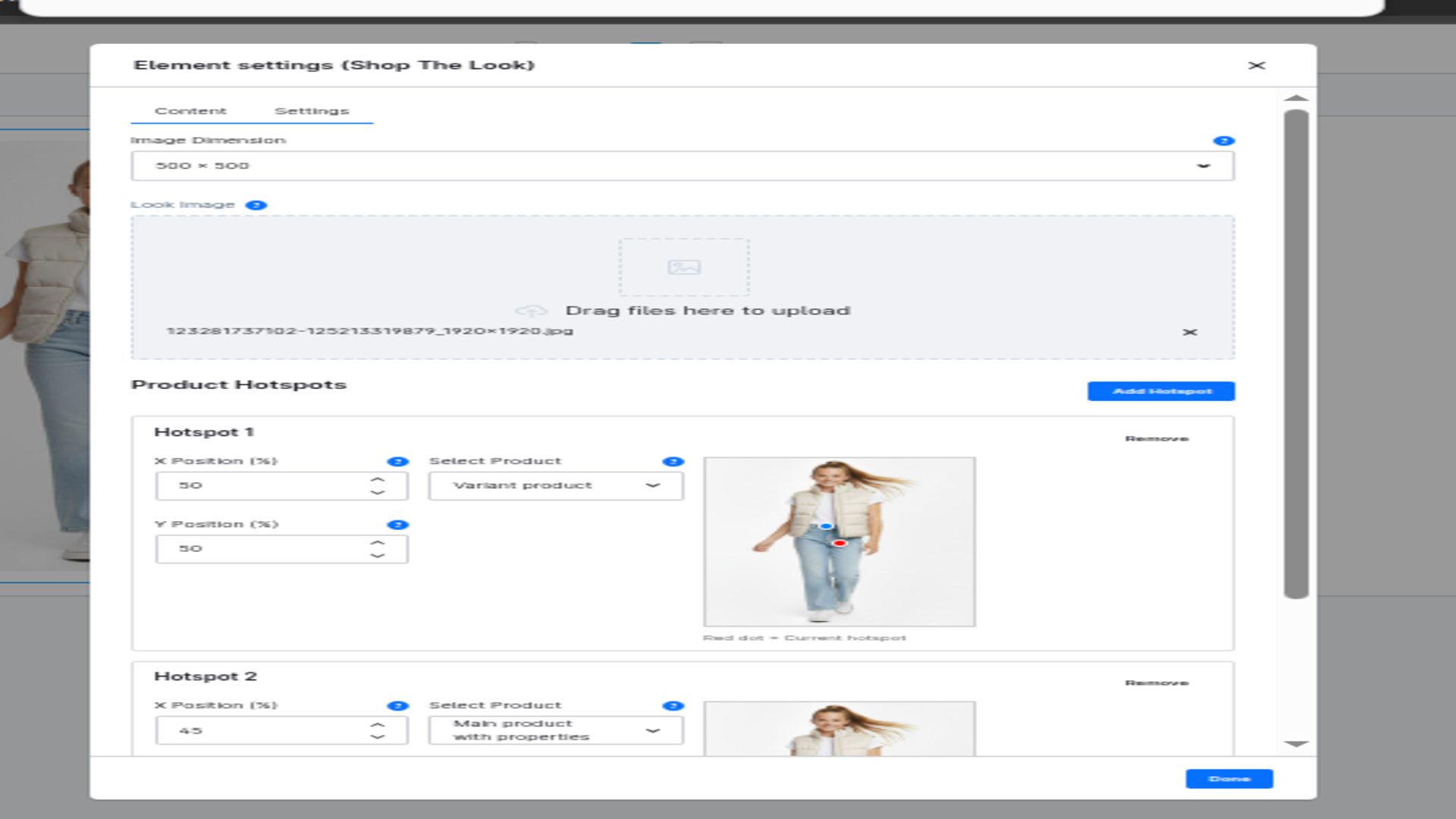
Task: Increase Hotspot 1 Y Position value
Action: pyautogui.click(x=378, y=542)
